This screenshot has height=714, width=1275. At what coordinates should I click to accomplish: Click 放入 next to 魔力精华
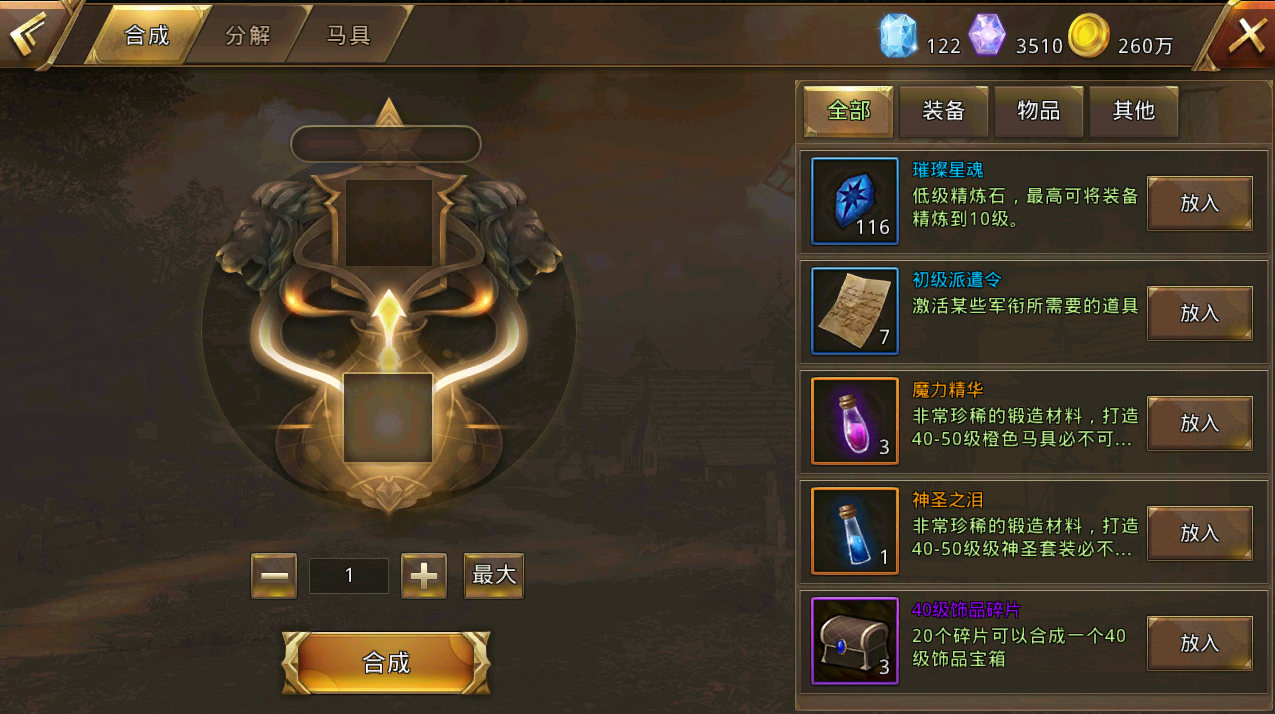pyautogui.click(x=1200, y=423)
